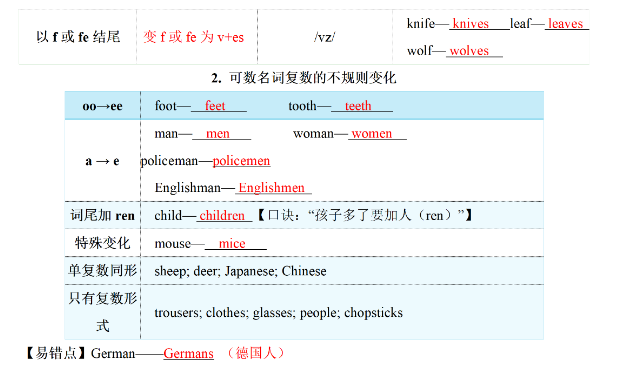Image resolution: width=621 pixels, height=372 pixels.
Task: Click the '只有复数形式' cell
Action: (x=103, y=312)
